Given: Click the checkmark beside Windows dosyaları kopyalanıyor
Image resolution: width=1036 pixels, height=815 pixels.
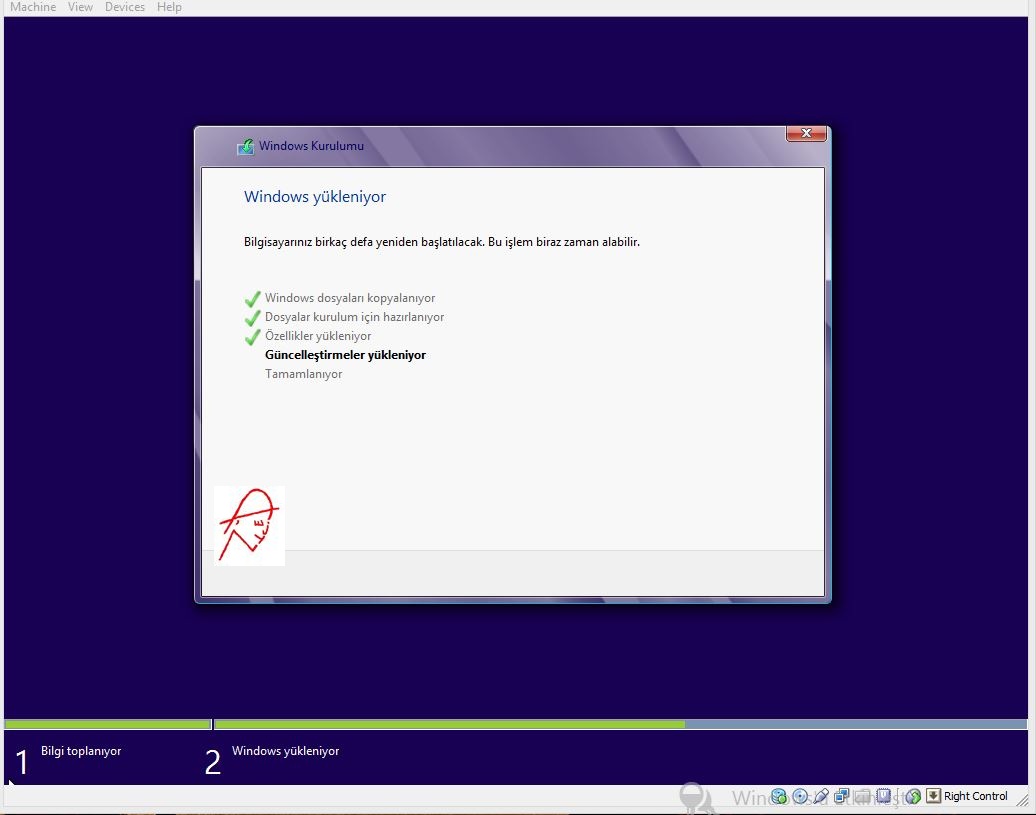Looking at the screenshot, I should click(252, 299).
